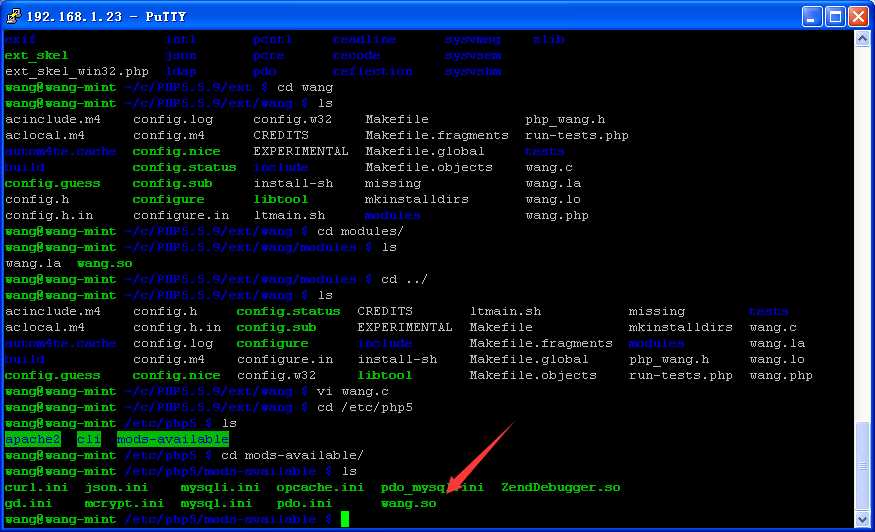Click the 'cd /etc/php5' command
875x532 pixels.
365,408
